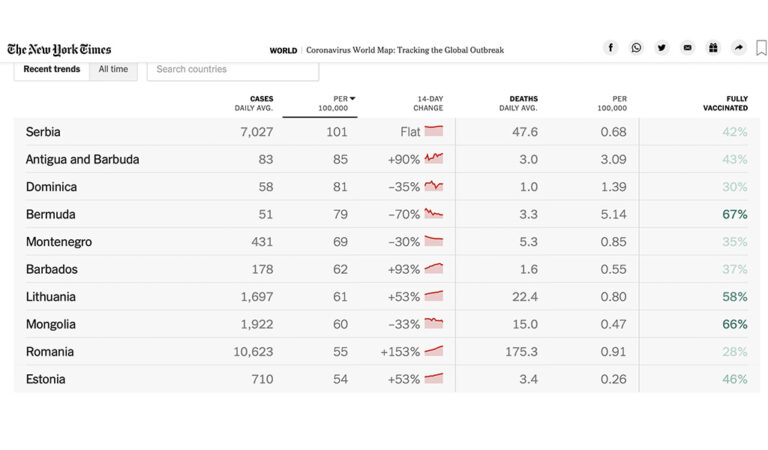
Task: Click the Search countries field
Action: coord(233,70)
